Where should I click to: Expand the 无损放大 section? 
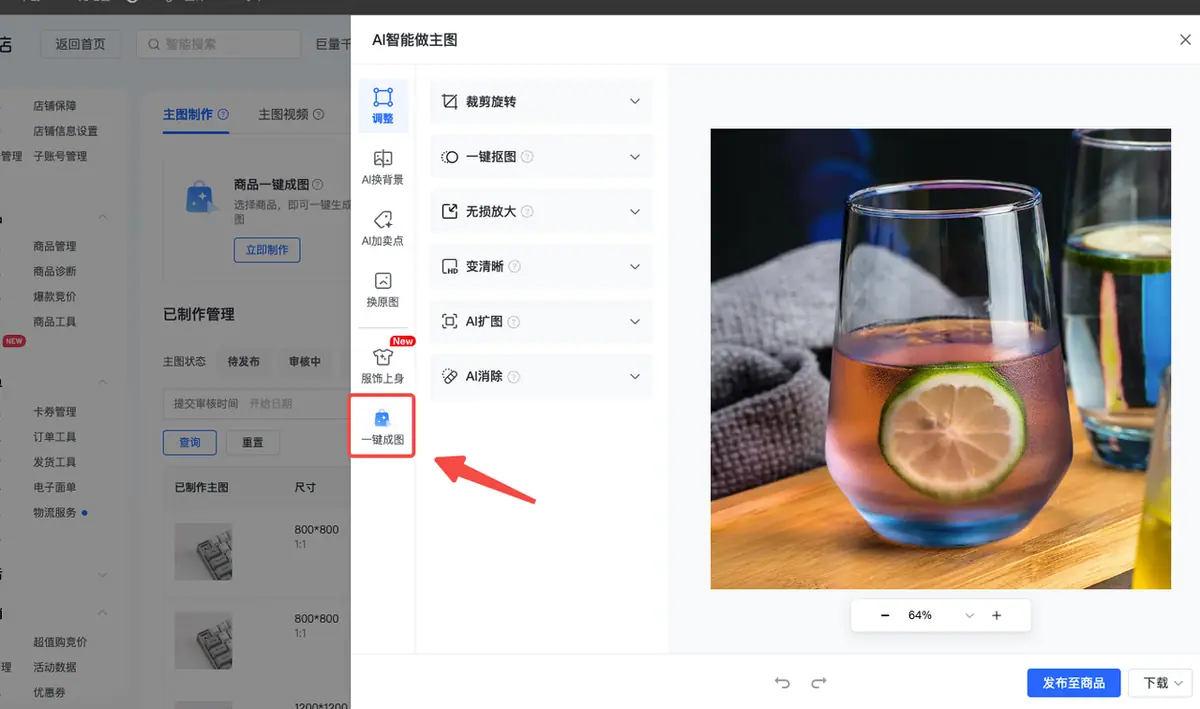(634, 212)
